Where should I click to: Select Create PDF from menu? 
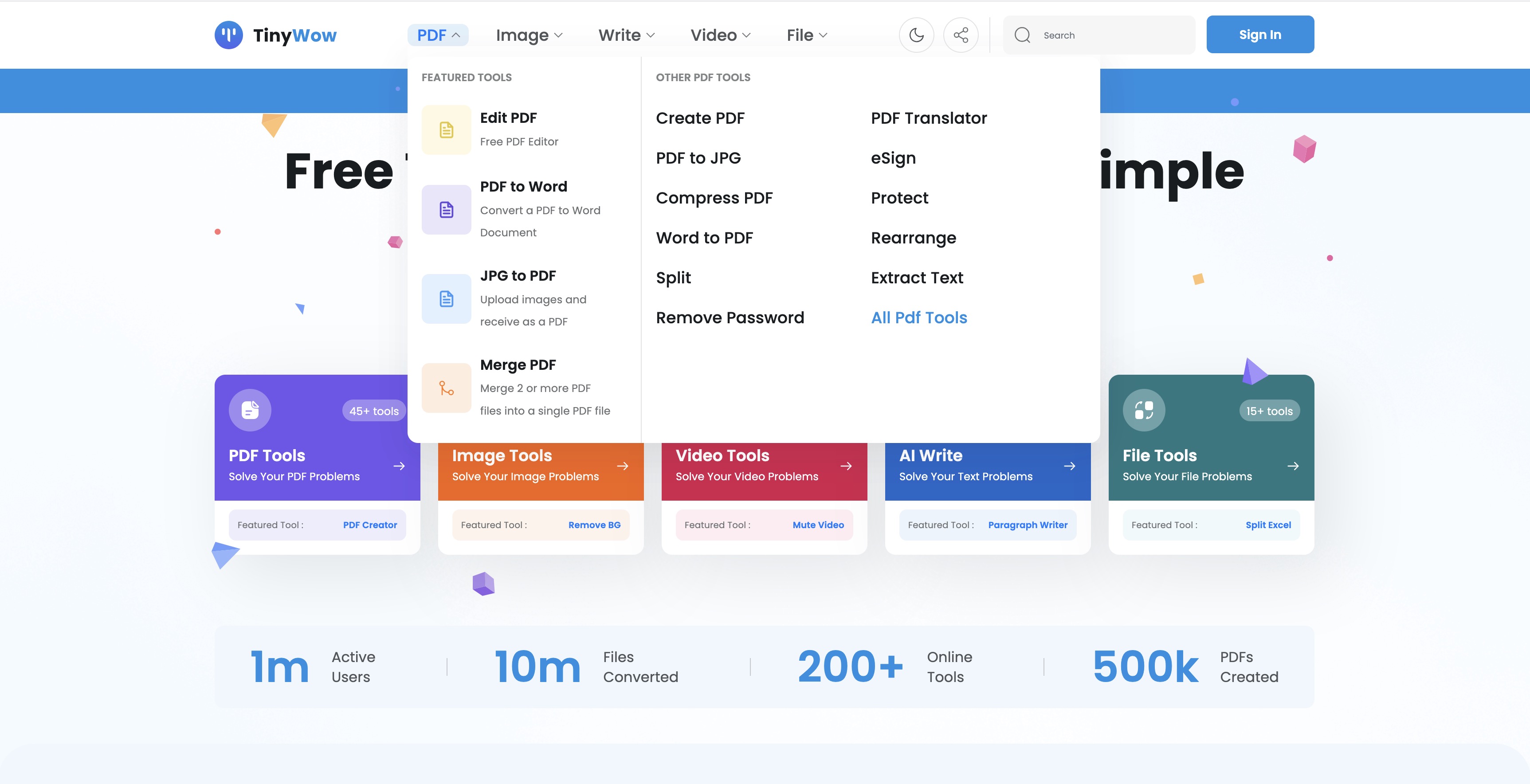700,118
